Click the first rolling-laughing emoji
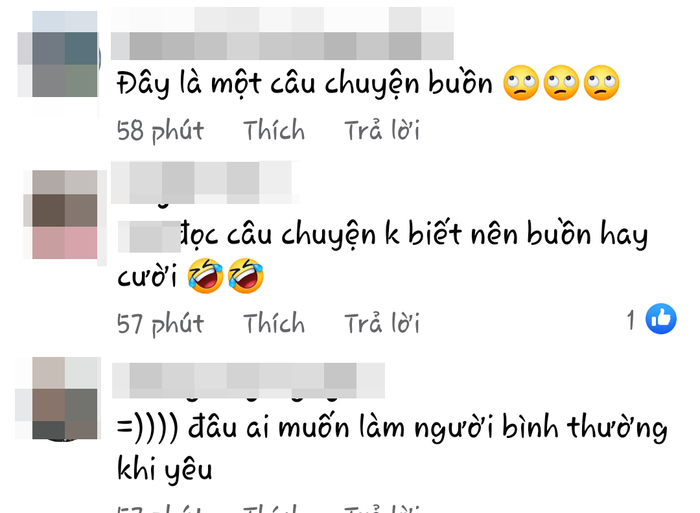Image resolution: width=700 pixels, height=513 pixels. pyautogui.click(x=205, y=276)
